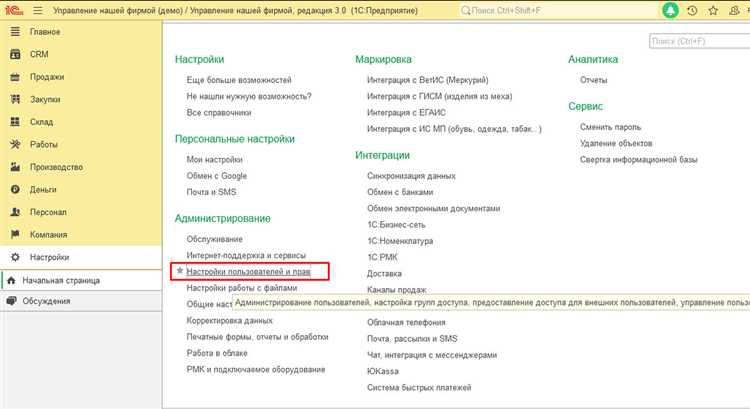Click the 1C logo icon

pyautogui.click(x=14, y=10)
